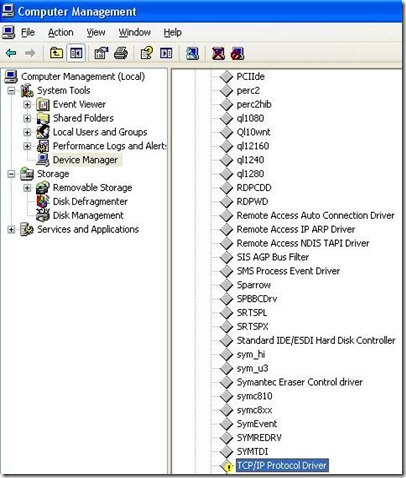The height and width of the screenshot is (478, 406).
Task: Click the Help toolbar icon
Action: pos(146,53)
